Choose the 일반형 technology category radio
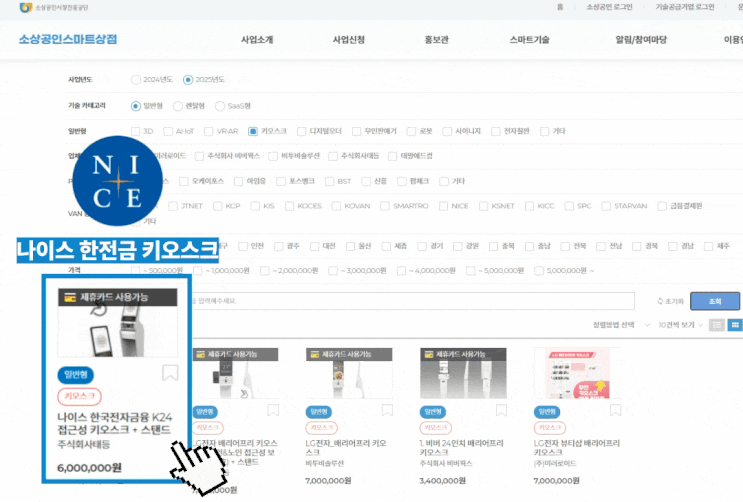Screen dimensions: 743x502 tap(136, 106)
